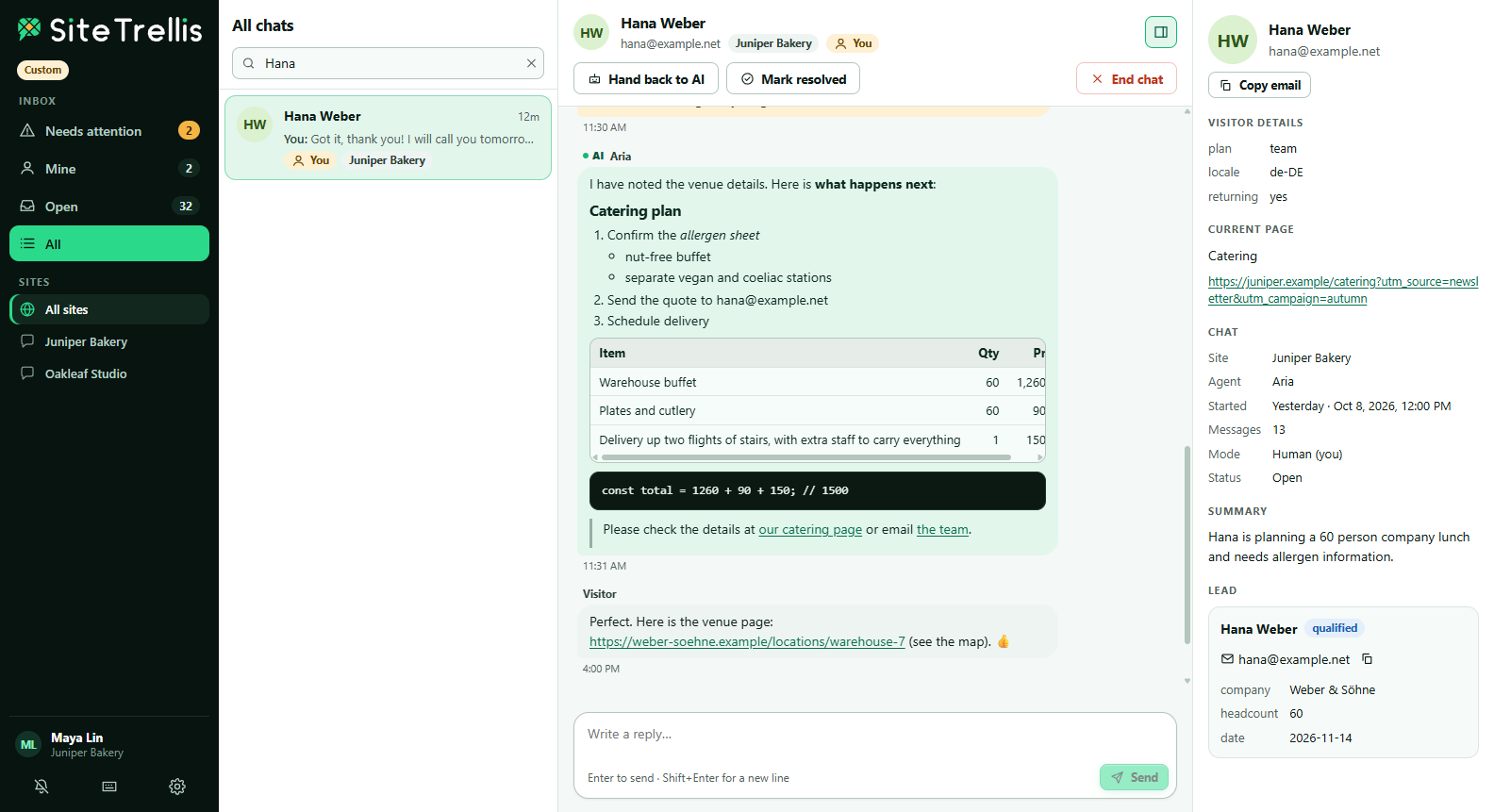Open the Mine inbox
The image size is (1494, 812).
coord(109,169)
